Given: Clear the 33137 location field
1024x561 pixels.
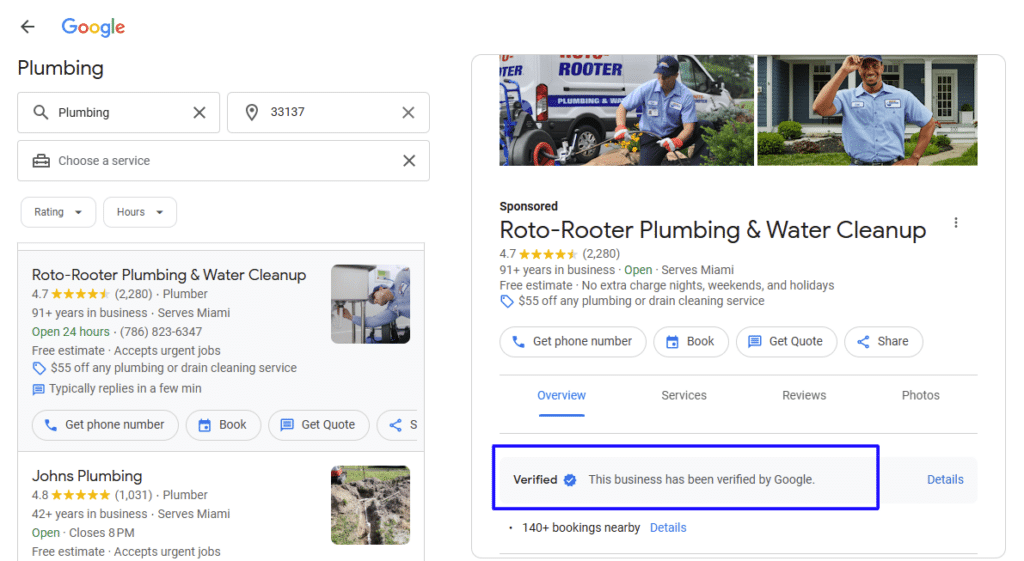Looking at the screenshot, I should tap(408, 112).
